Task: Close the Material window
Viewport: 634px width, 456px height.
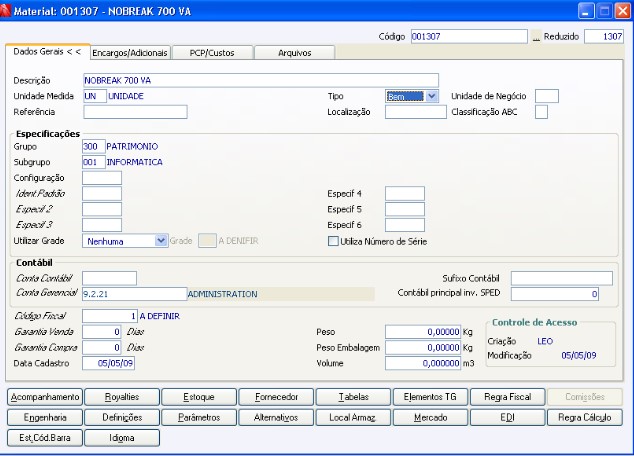Action: coord(623,11)
